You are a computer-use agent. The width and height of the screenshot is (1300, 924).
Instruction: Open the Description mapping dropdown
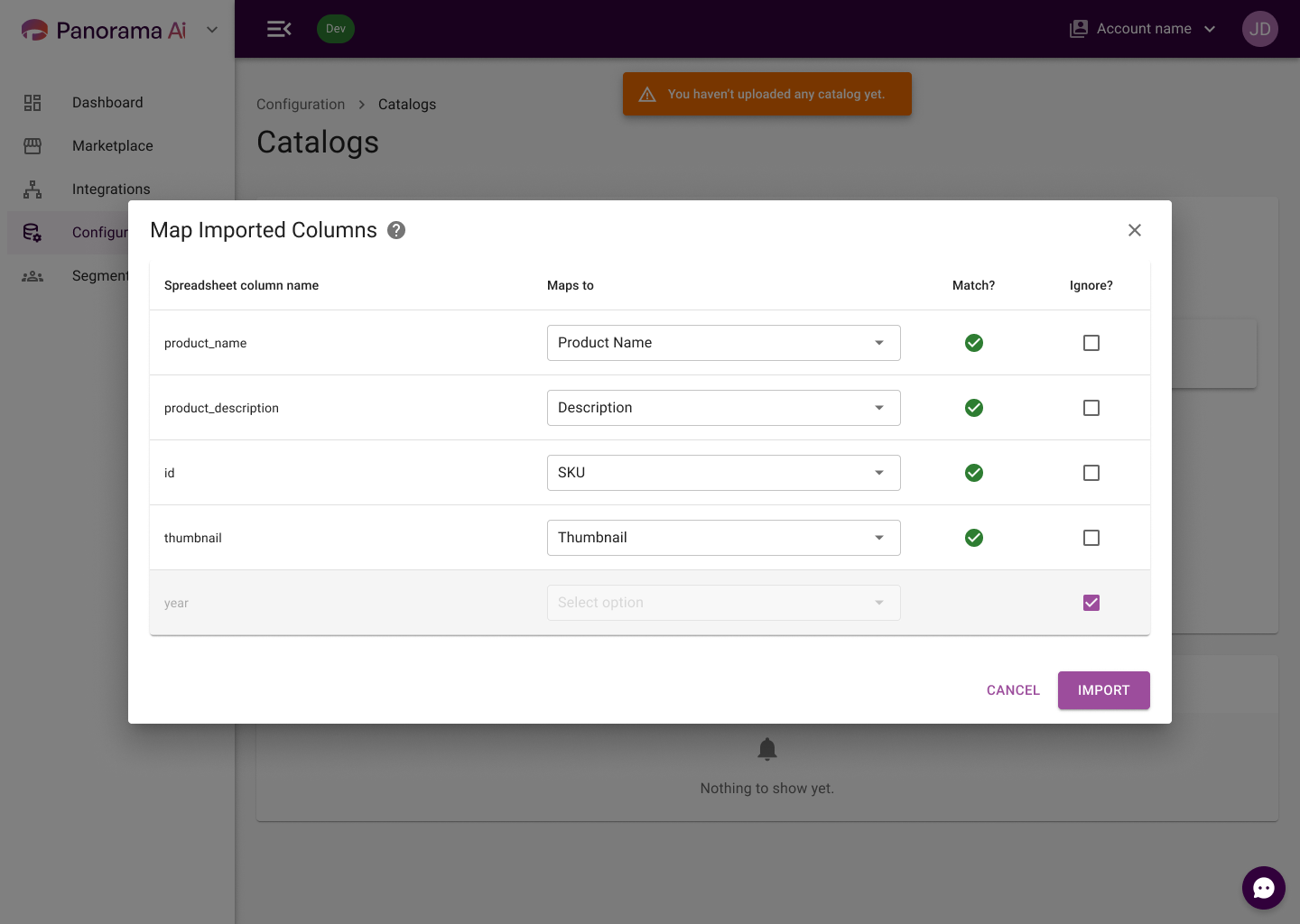[724, 408]
